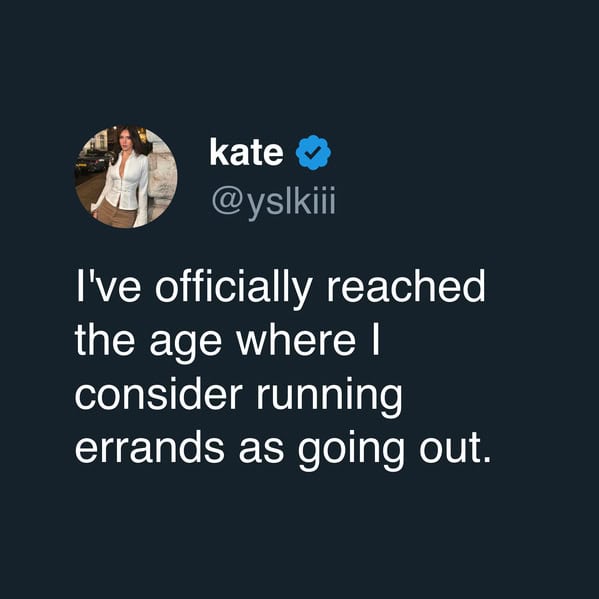
Task: Click the word "officially" in the tweet
Action: point(233,287)
